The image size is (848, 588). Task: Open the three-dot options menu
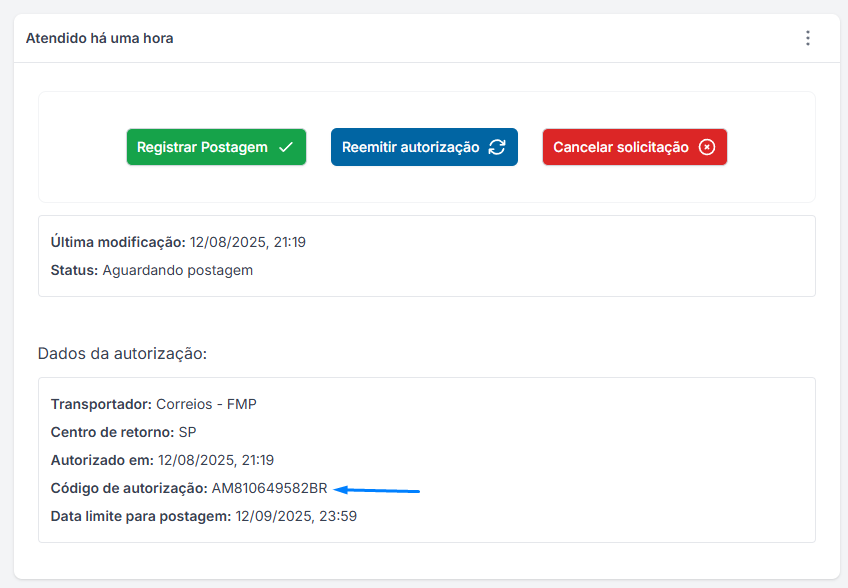pyautogui.click(x=808, y=38)
